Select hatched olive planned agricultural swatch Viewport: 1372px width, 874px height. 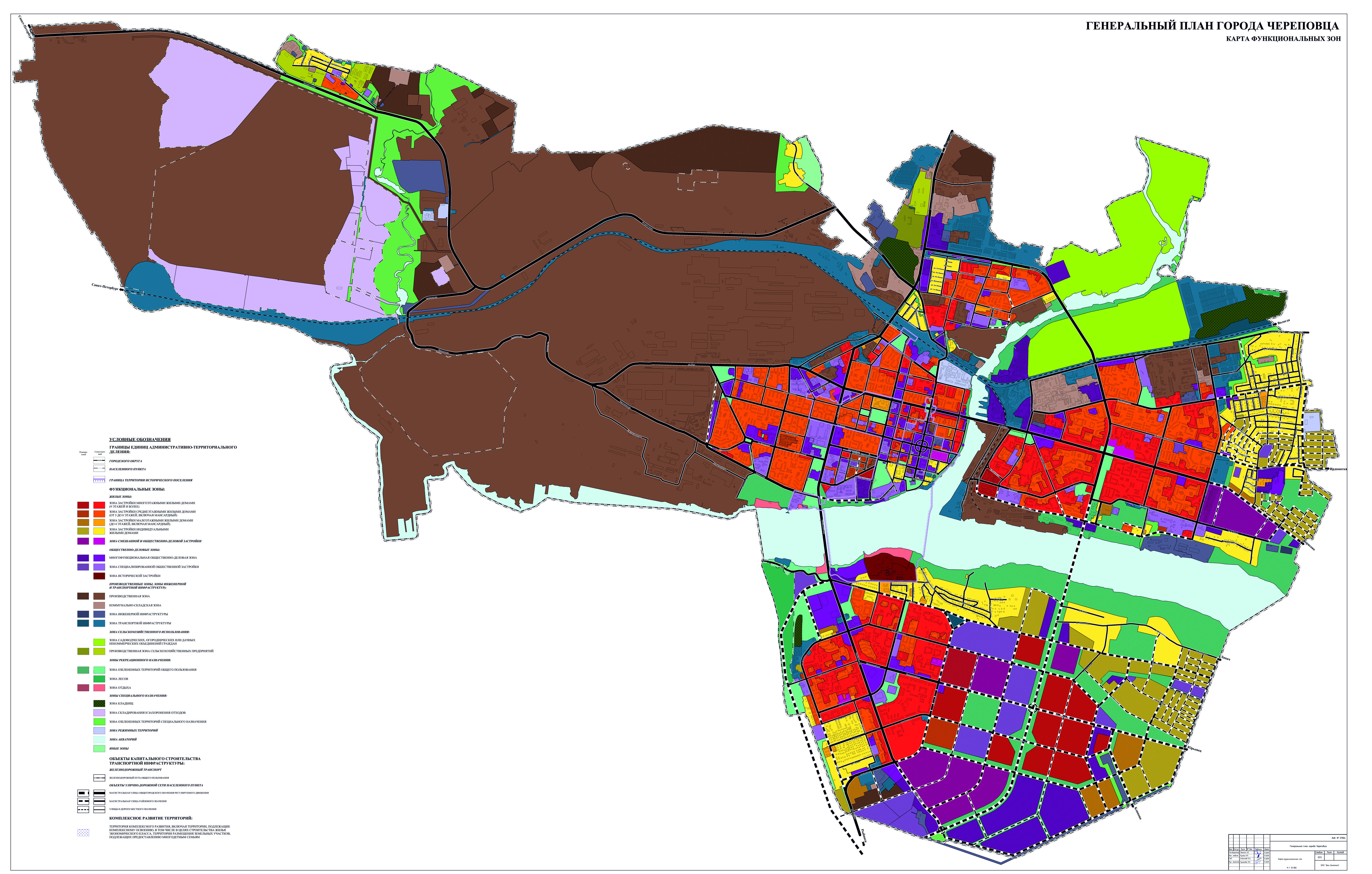pyautogui.click(x=83, y=651)
